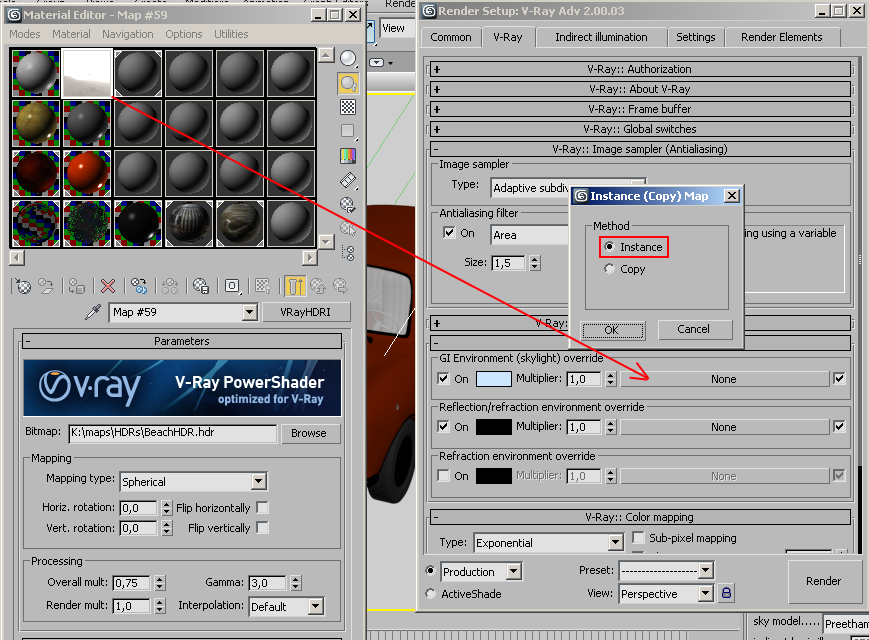Select ActiveShade render mode radio
Viewport: 869px width, 640px height.
pyautogui.click(x=430, y=593)
